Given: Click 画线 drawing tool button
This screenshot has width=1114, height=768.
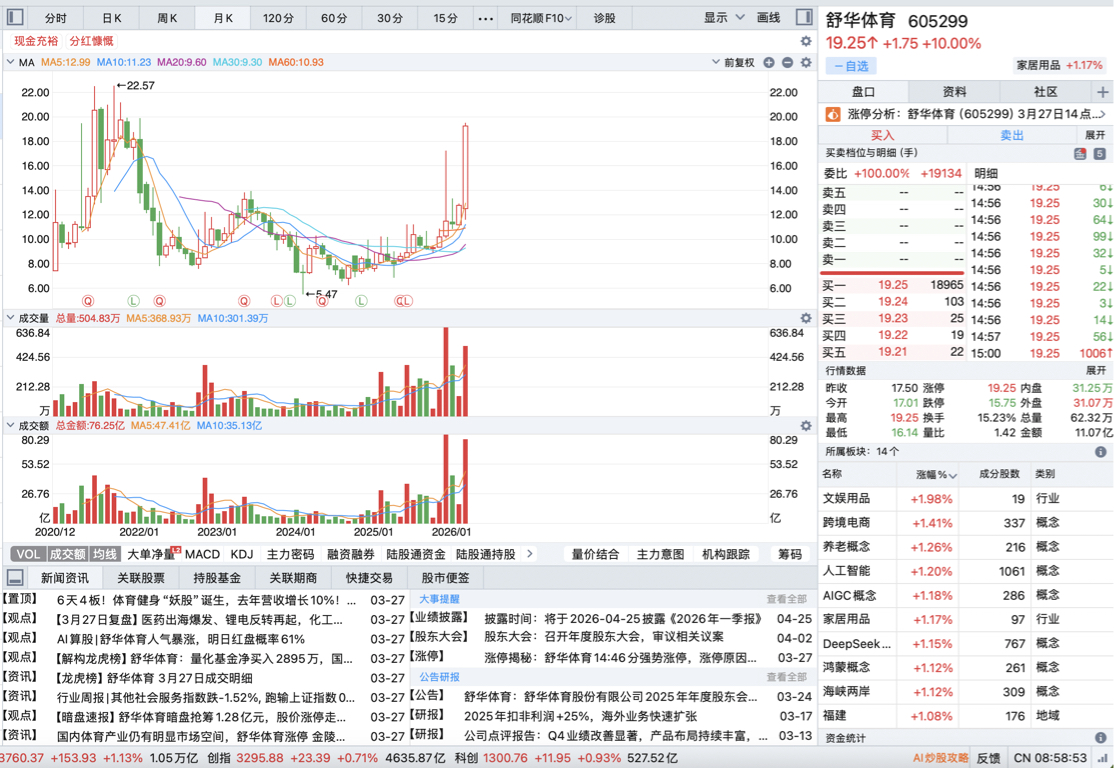Looking at the screenshot, I should point(769,18).
